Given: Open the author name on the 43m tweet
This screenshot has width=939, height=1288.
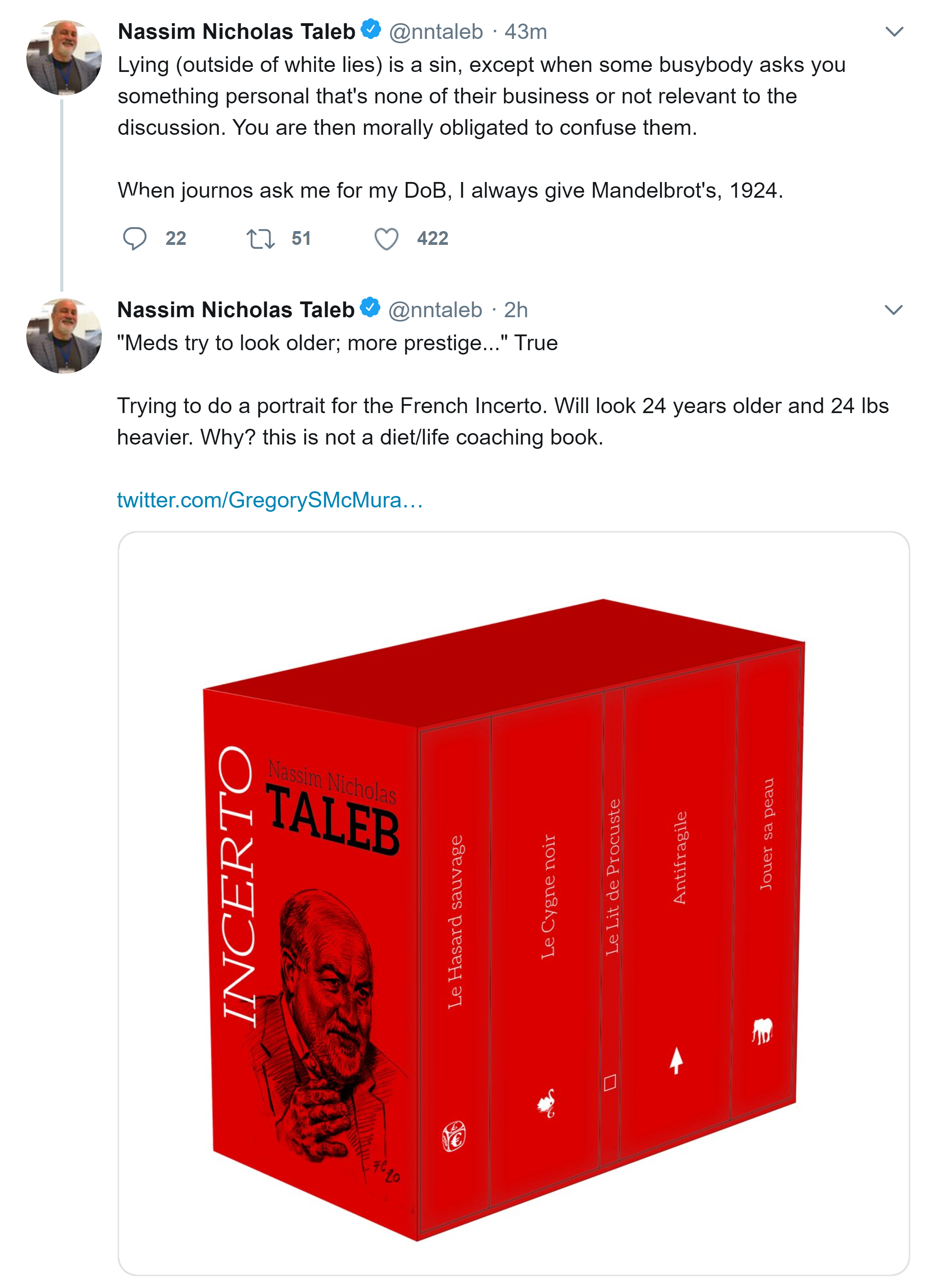Looking at the screenshot, I should pos(236,31).
